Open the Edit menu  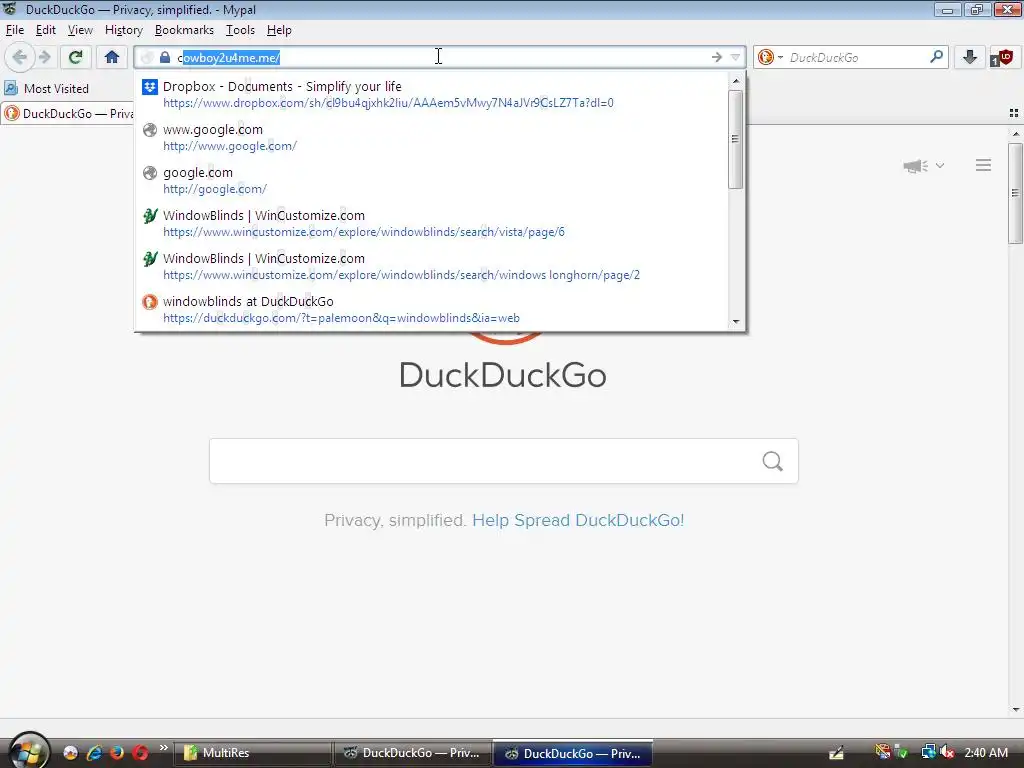45,30
